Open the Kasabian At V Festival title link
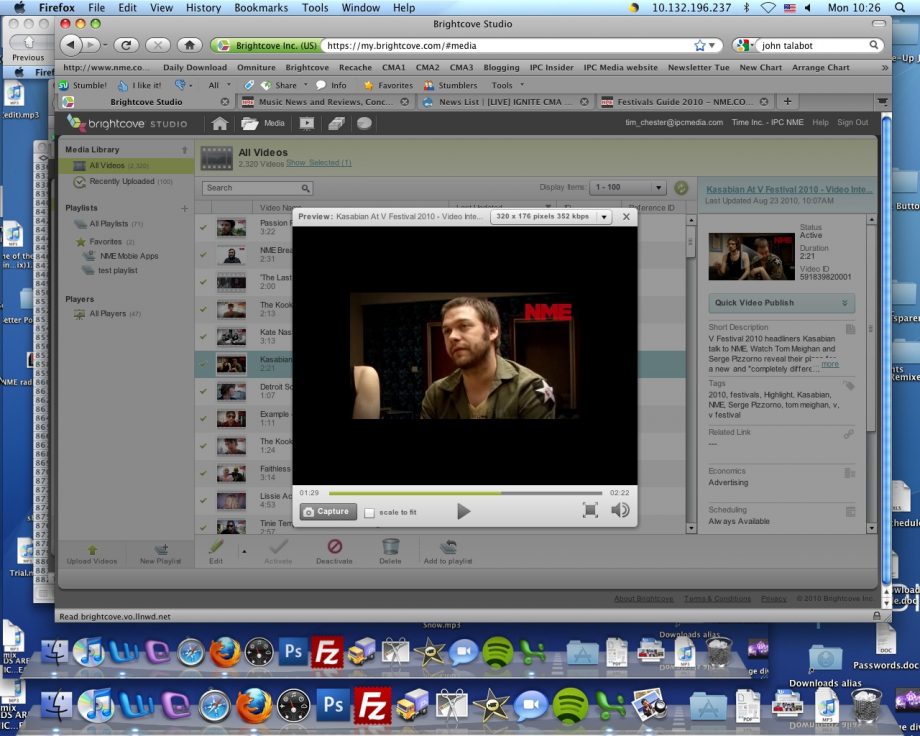920x736 pixels. click(x=789, y=190)
